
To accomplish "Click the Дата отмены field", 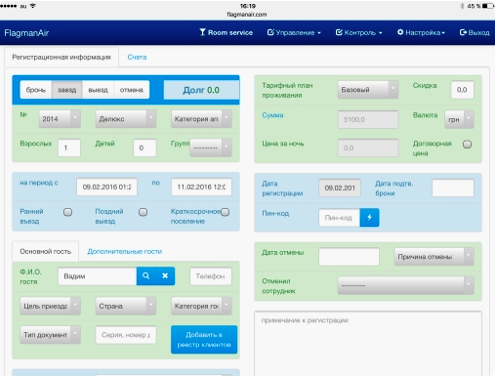I will click(349, 257).
